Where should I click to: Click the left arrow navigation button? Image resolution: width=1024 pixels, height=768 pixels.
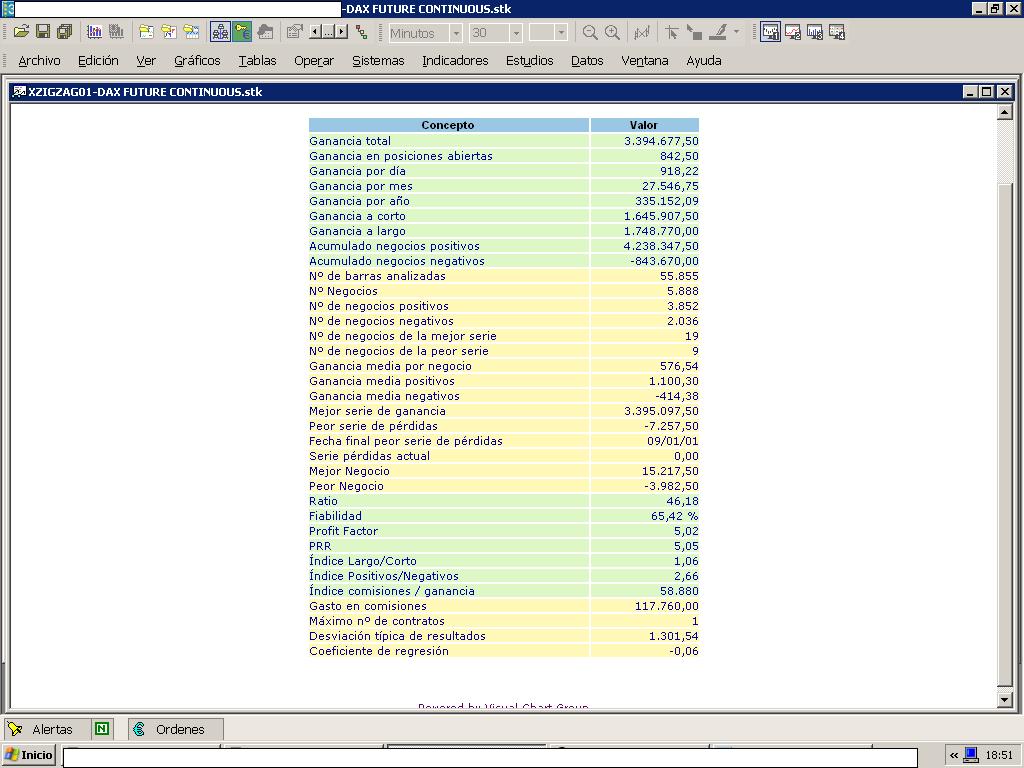[x=315, y=31]
